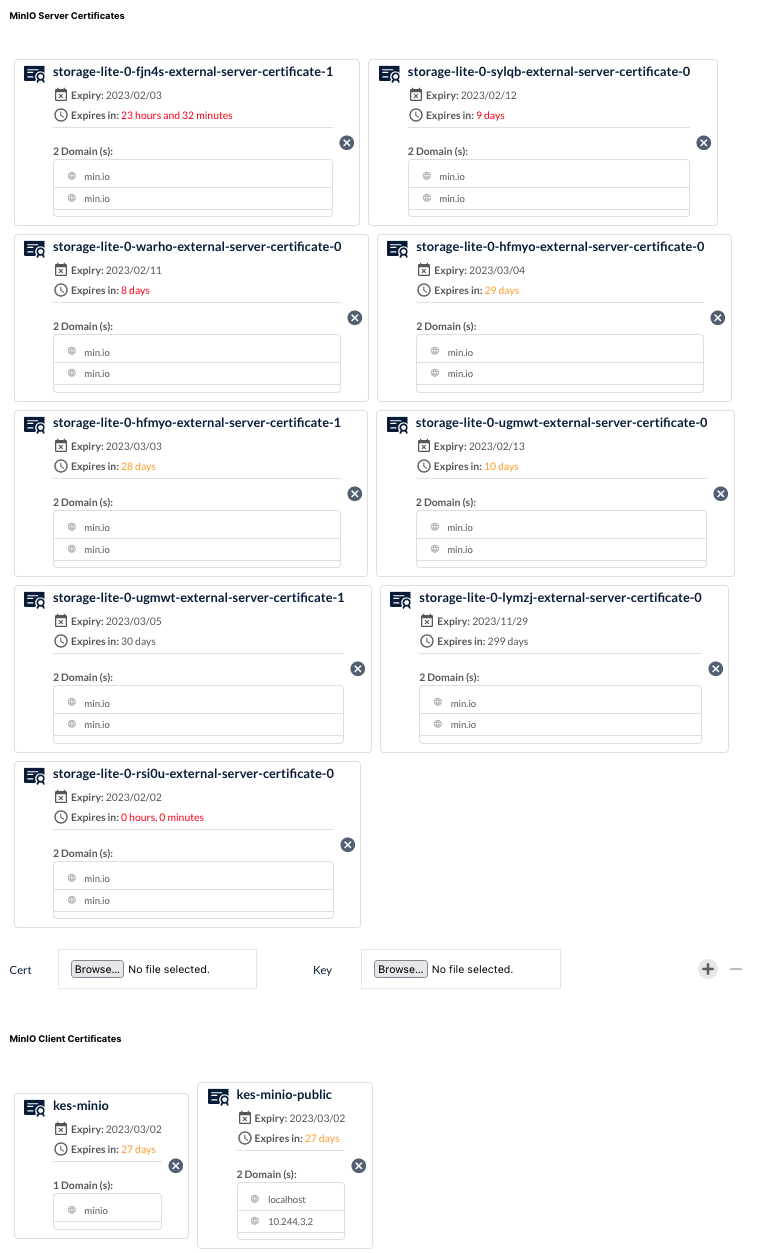Remove the storage-lite-0-fjn4s certificate-1
Screen dimensions: 759x1253
point(347,143)
